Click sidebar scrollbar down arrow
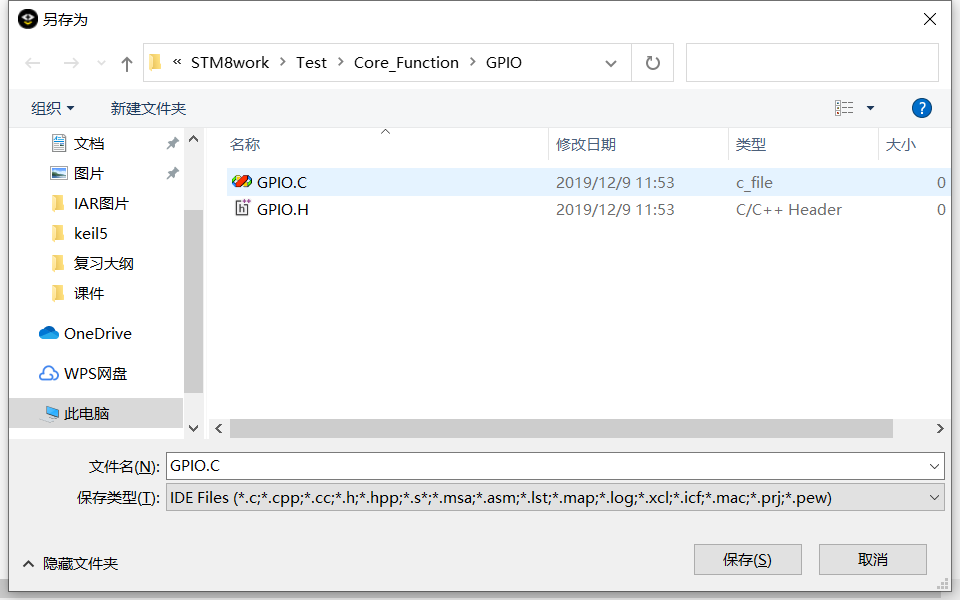 193,429
